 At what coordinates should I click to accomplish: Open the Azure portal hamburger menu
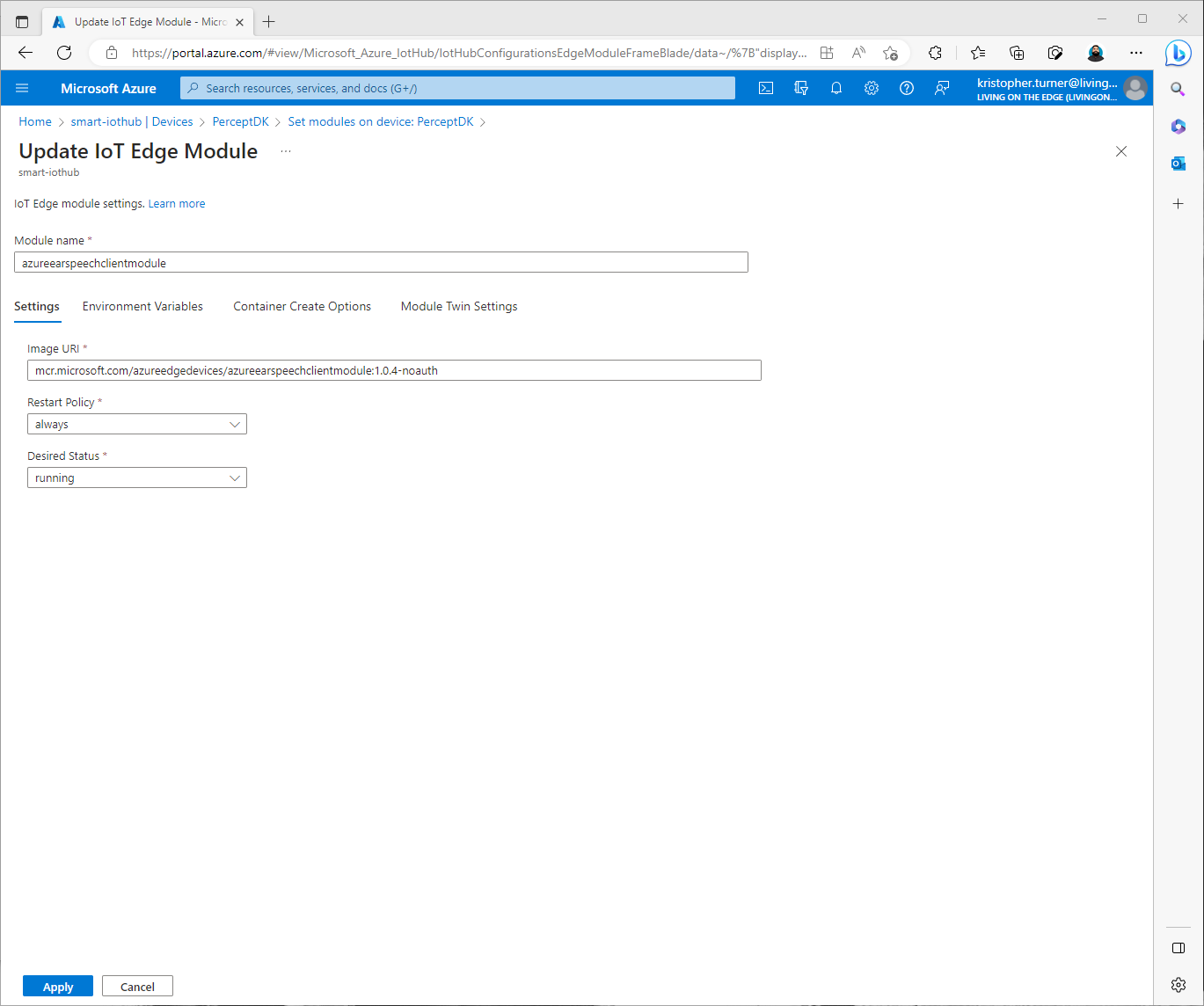click(23, 88)
